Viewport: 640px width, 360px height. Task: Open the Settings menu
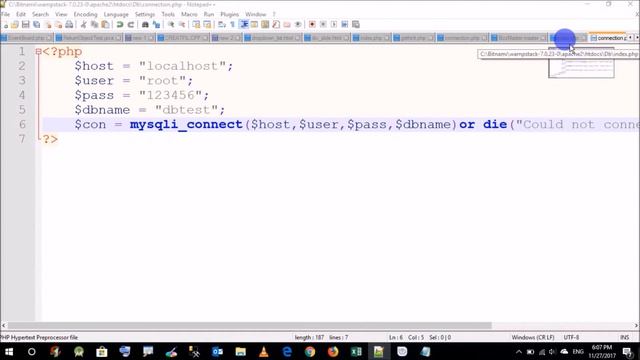tap(145, 14)
